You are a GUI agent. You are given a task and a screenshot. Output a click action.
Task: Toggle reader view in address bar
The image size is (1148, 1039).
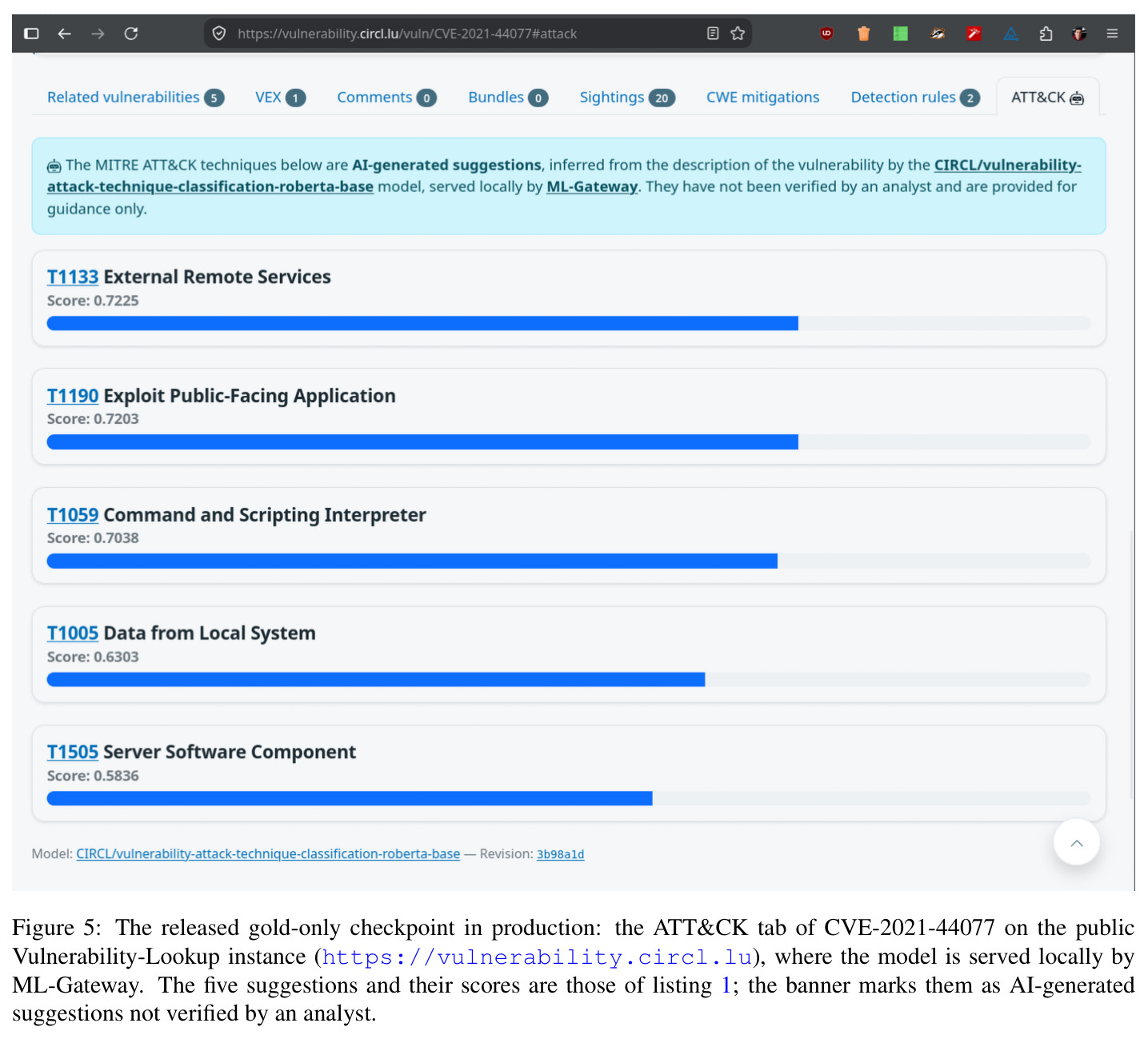click(713, 34)
